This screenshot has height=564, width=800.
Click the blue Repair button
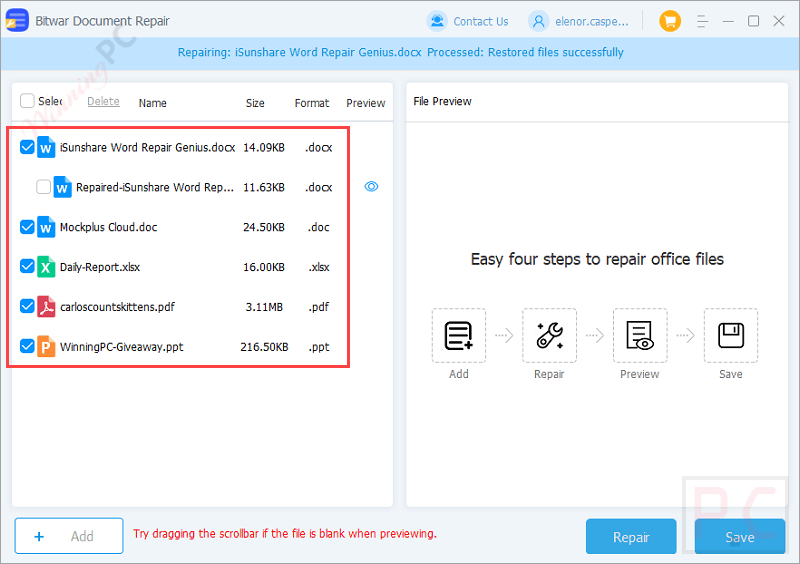pos(631,536)
